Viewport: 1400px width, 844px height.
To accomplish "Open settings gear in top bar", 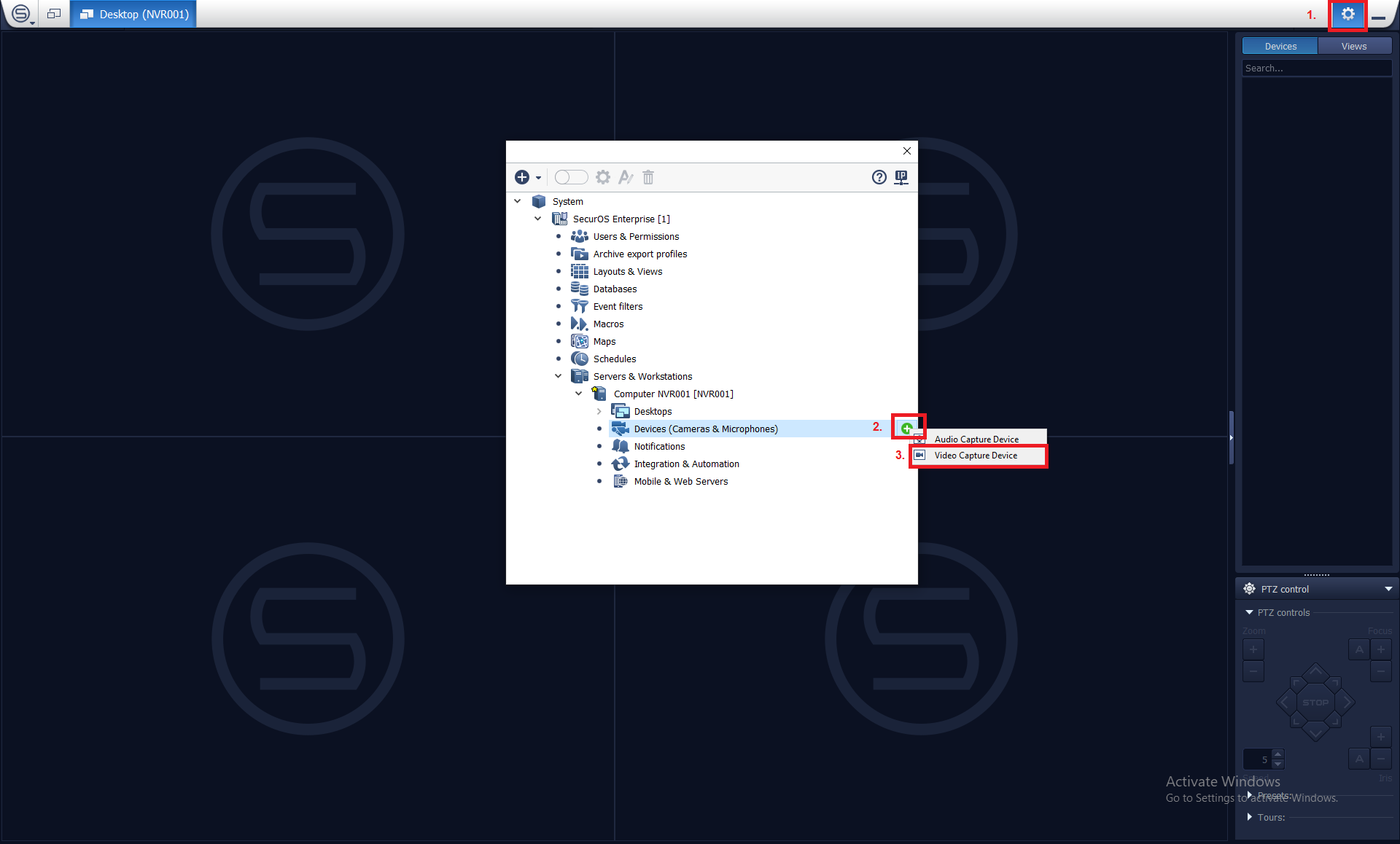I will point(1347,15).
